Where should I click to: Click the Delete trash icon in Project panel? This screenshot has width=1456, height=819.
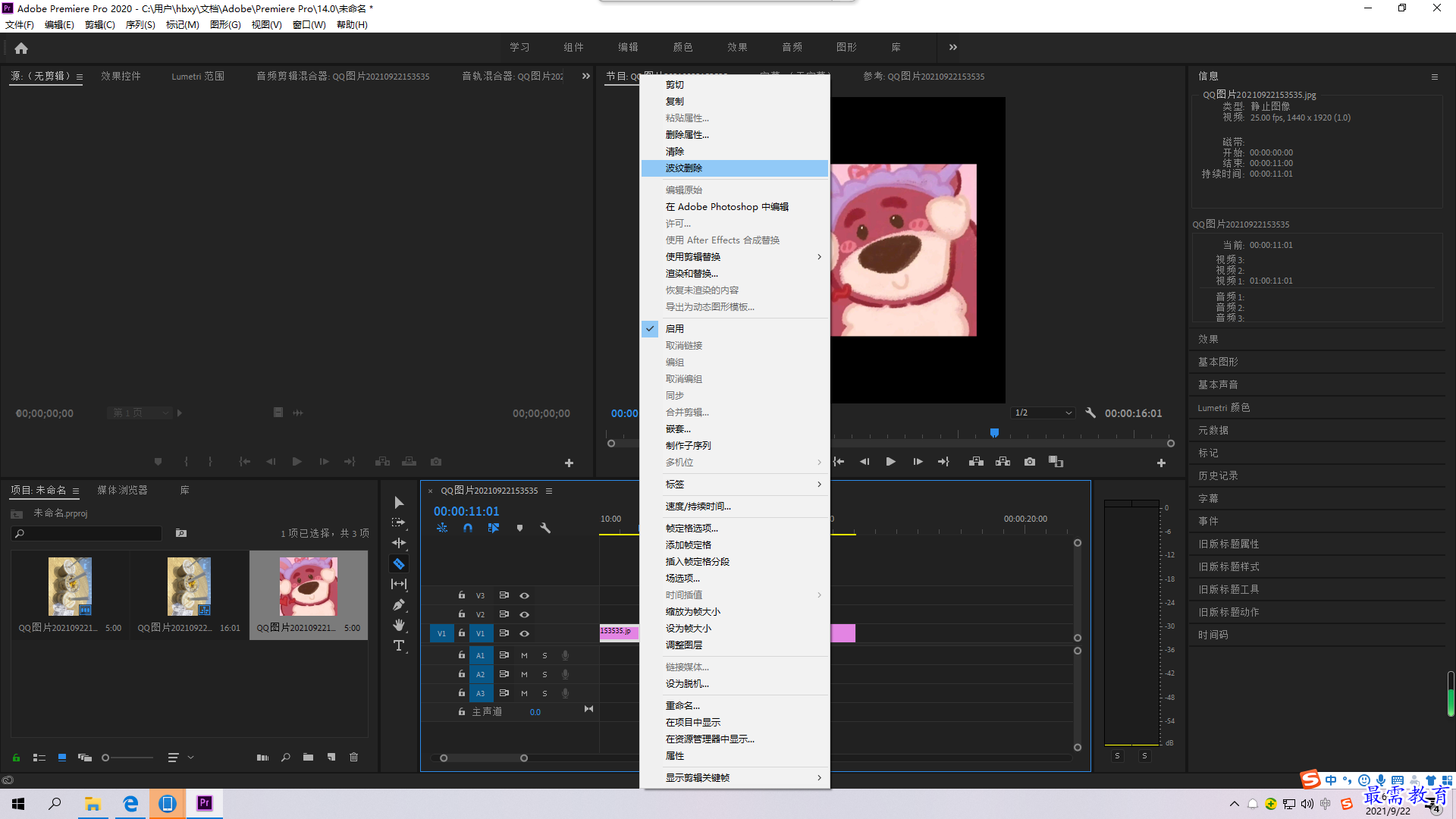coord(353,757)
